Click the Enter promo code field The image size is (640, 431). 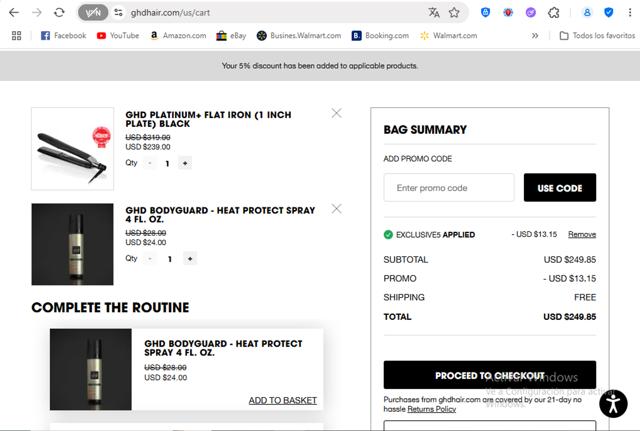(x=449, y=188)
